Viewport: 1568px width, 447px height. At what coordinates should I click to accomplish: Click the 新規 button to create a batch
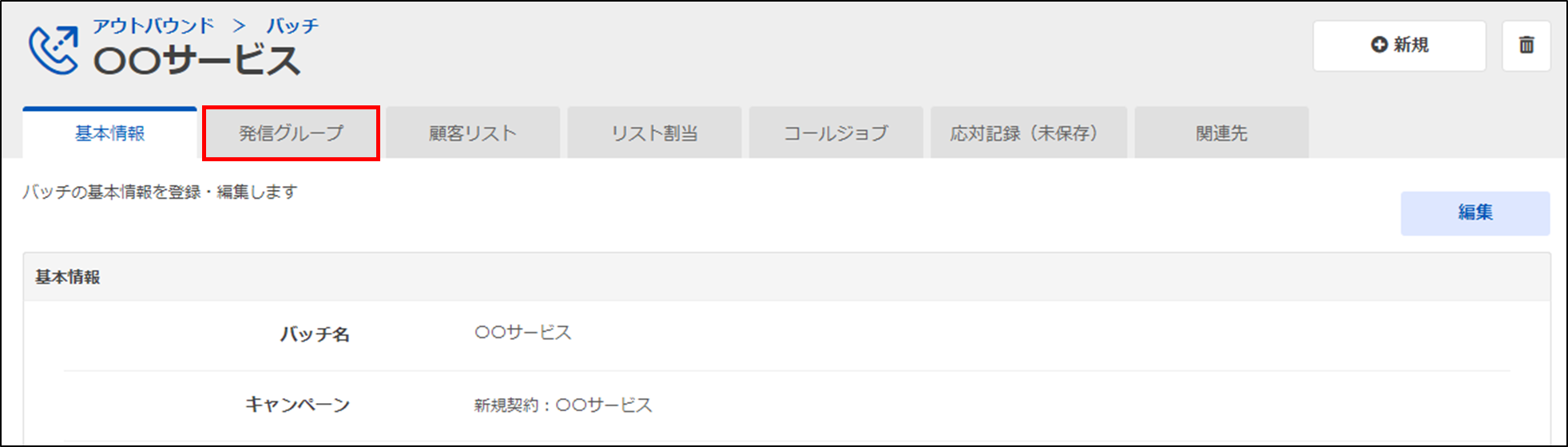coord(1399,45)
